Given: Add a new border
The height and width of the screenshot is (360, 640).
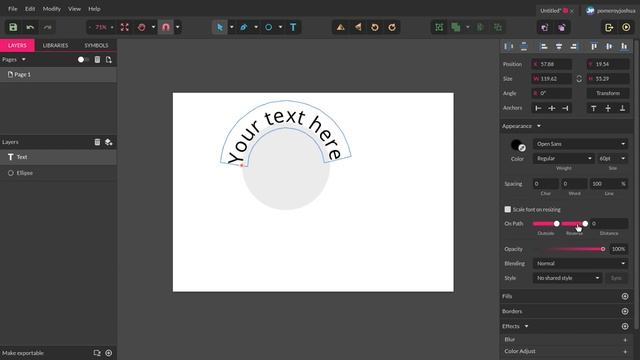Looking at the screenshot, I should coord(625,311).
